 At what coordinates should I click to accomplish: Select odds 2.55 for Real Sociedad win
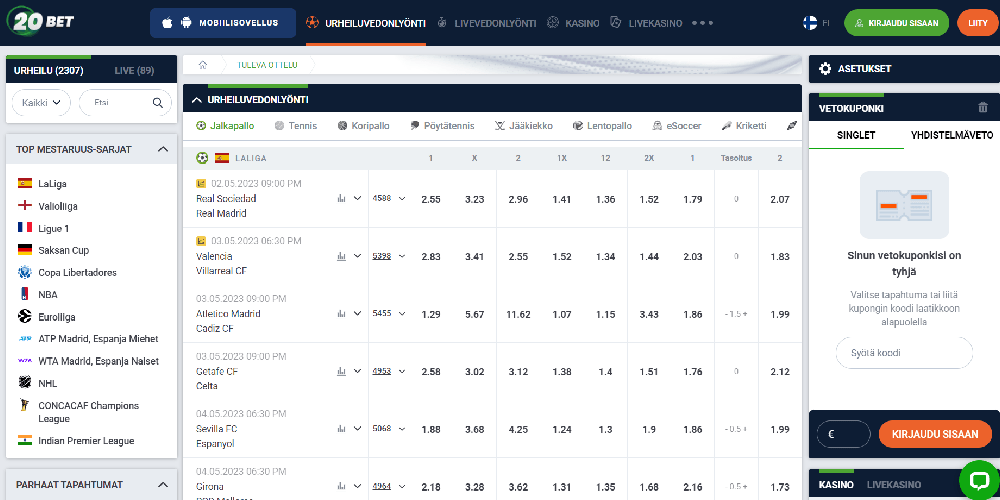[x=431, y=199]
